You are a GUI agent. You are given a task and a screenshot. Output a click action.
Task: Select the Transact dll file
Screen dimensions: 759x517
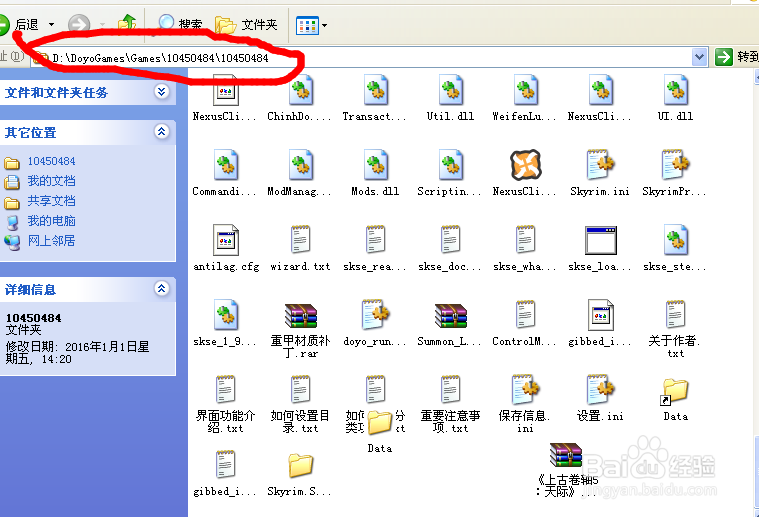click(x=375, y=98)
